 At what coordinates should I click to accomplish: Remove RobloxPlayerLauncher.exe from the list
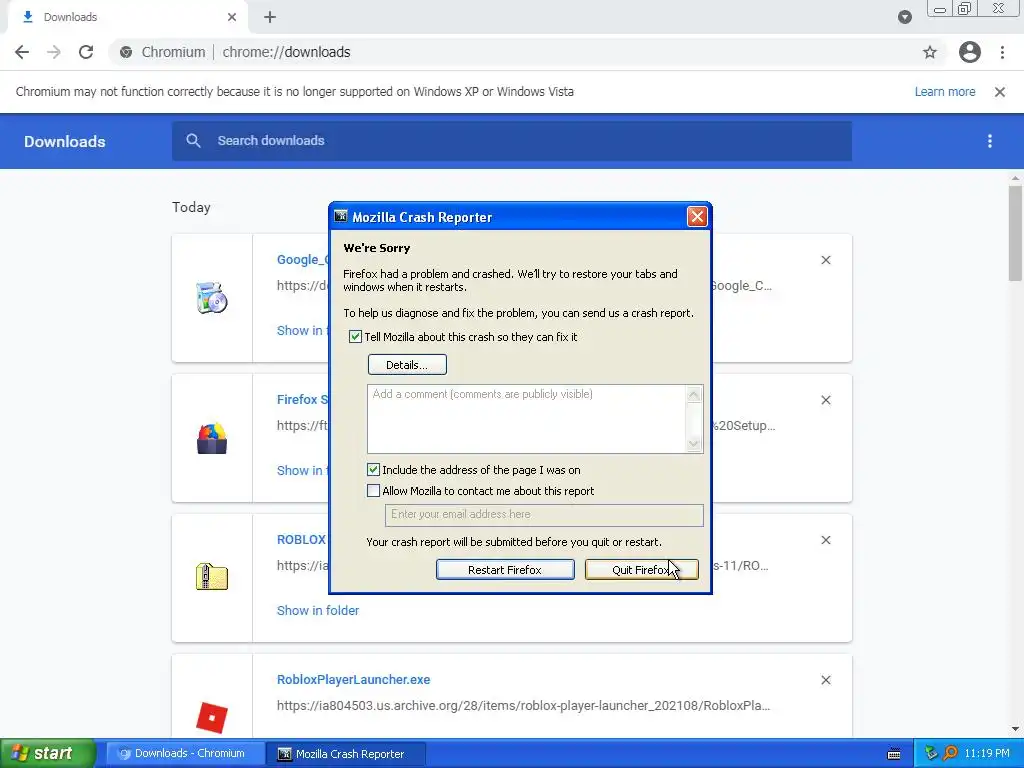[x=826, y=680]
